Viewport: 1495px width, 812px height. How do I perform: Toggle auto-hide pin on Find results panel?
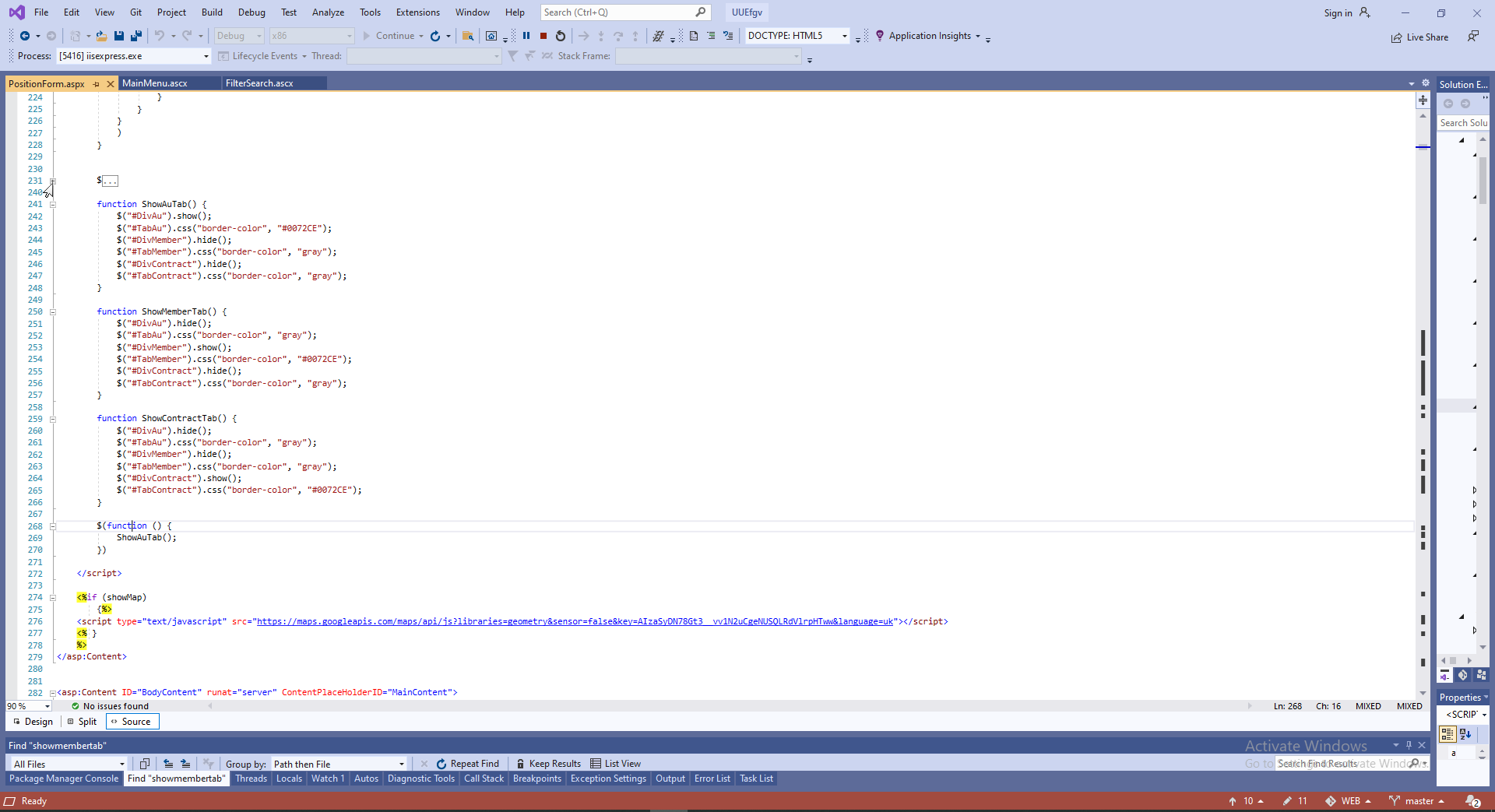pyautogui.click(x=1409, y=745)
